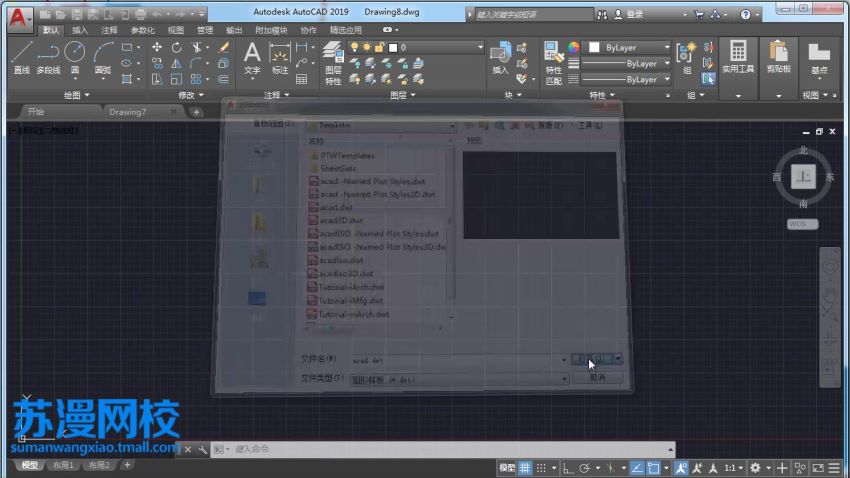Toggle 2D object snap in status bar
Image resolution: width=850 pixels, height=478 pixels.
coord(653,468)
